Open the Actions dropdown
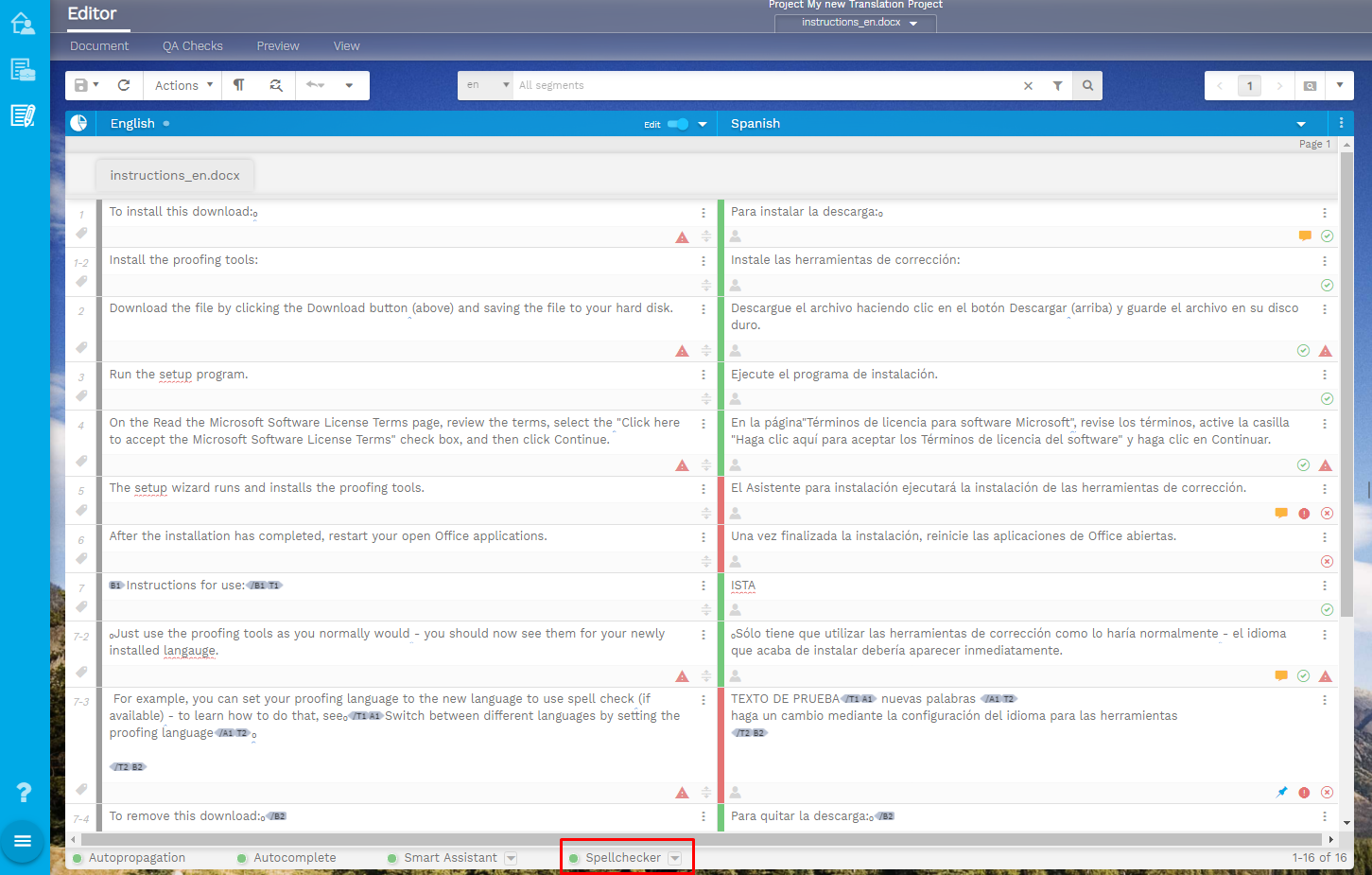 point(183,85)
